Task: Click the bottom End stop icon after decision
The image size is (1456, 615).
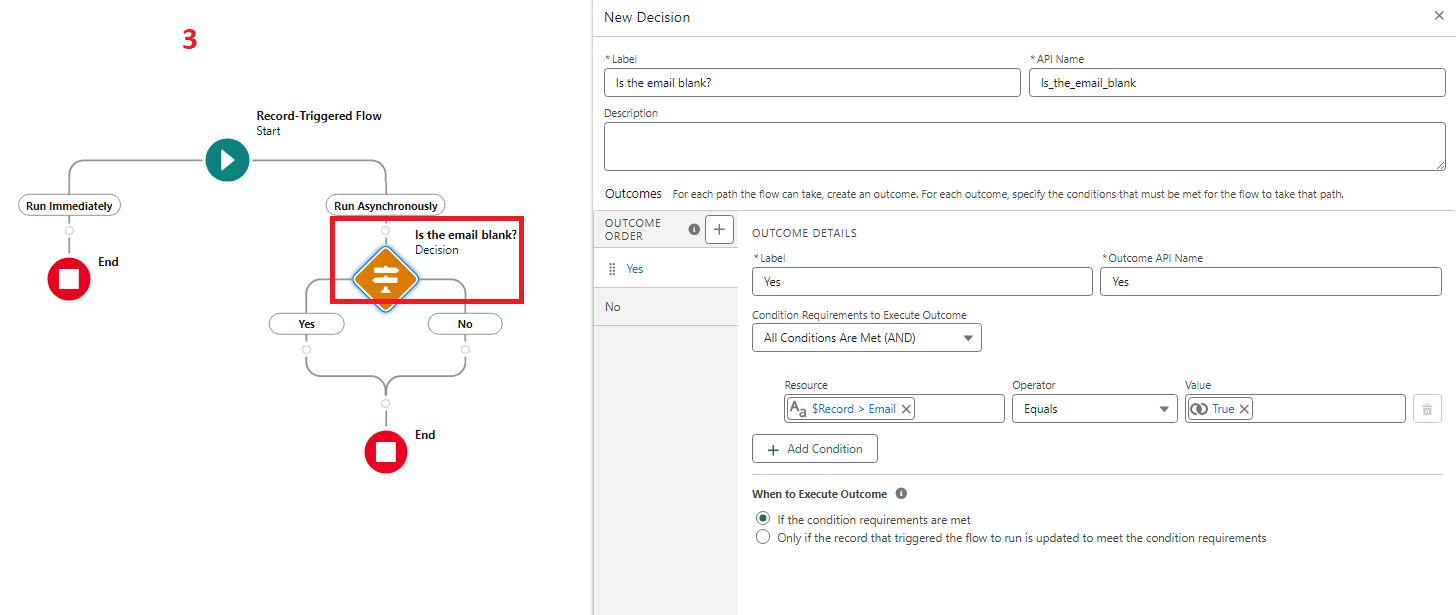Action: tap(386, 452)
